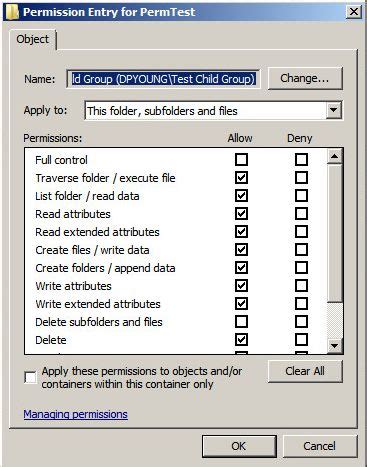367x467 pixels.
Task: Click the permissions list scrollbar thumb
Action: point(334,233)
